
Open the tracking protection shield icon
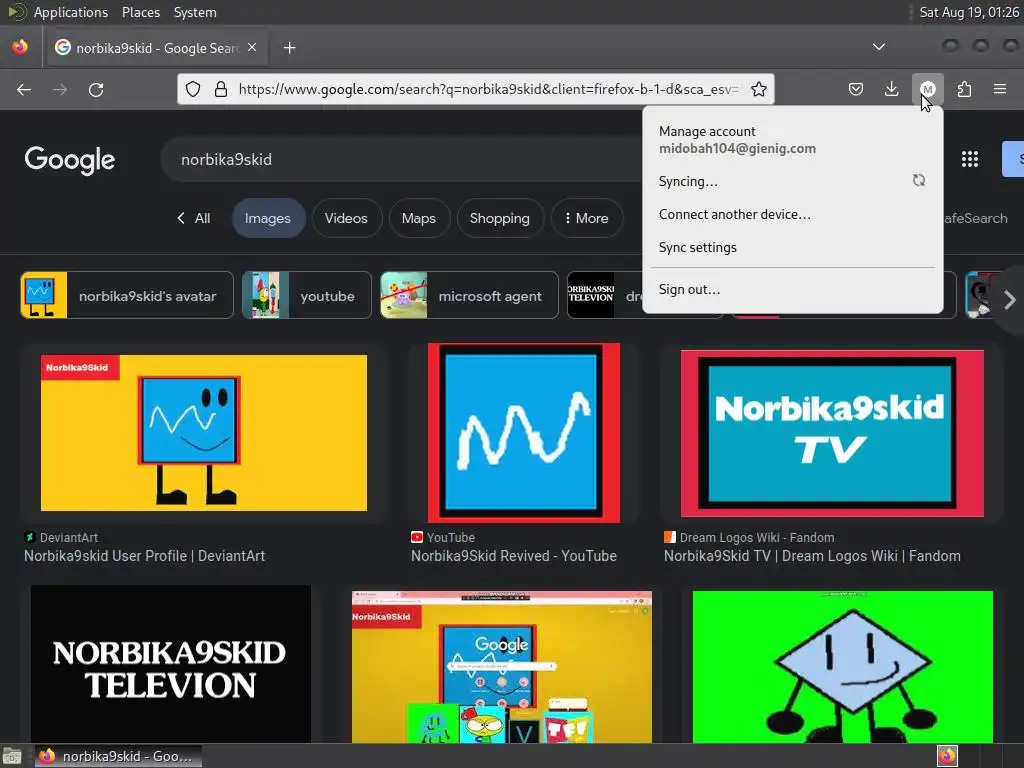coord(193,89)
